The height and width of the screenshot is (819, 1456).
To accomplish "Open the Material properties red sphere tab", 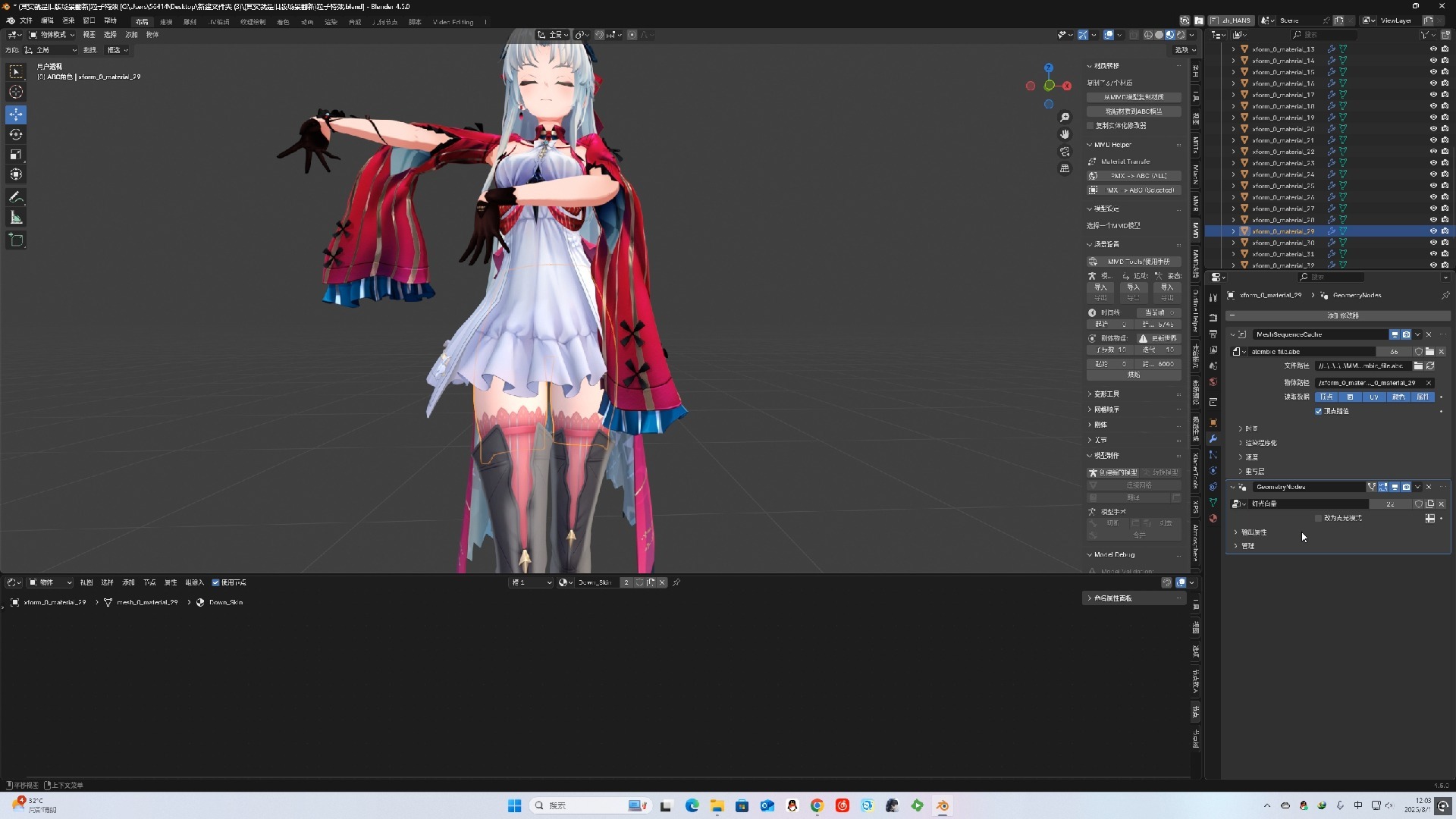I will [x=1213, y=519].
